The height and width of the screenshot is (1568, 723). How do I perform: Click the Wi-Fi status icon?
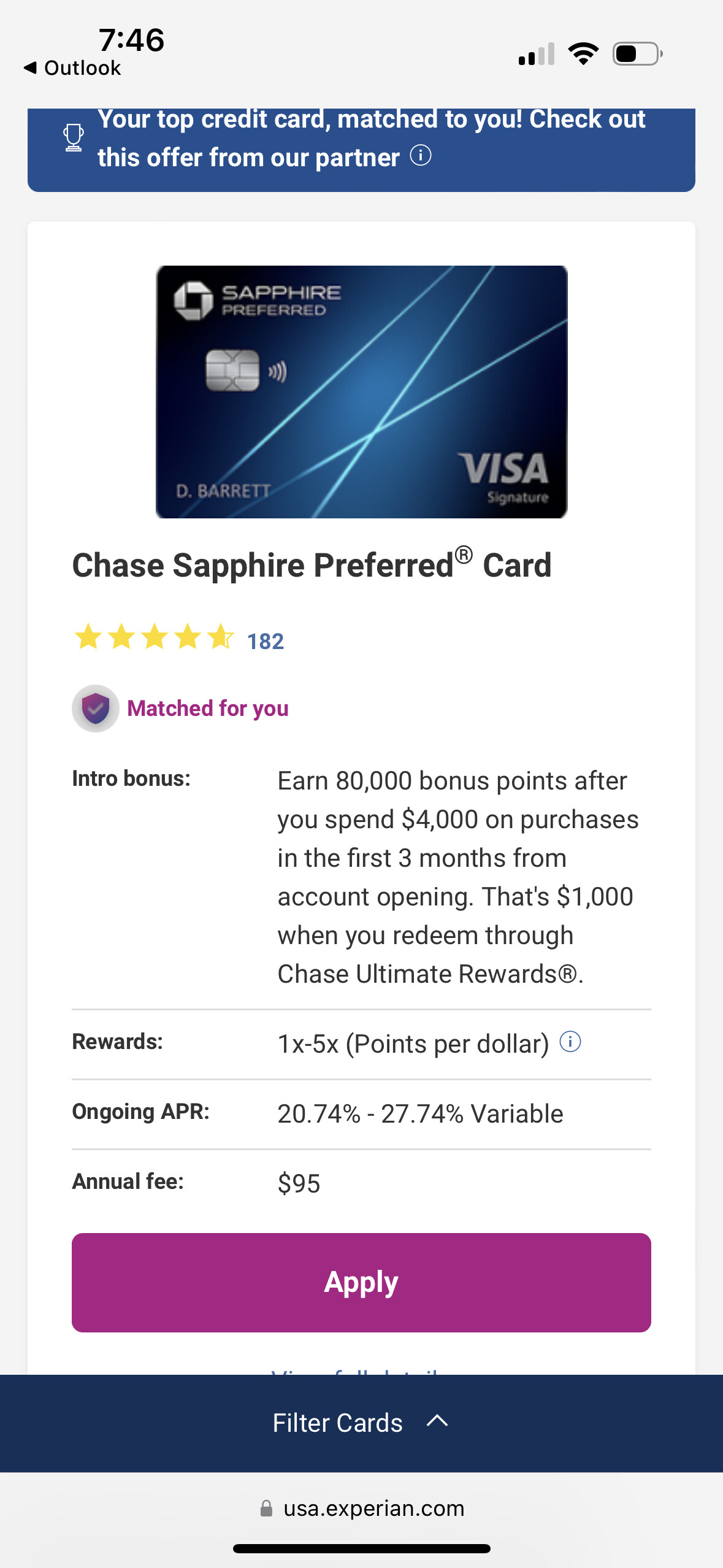click(x=583, y=54)
